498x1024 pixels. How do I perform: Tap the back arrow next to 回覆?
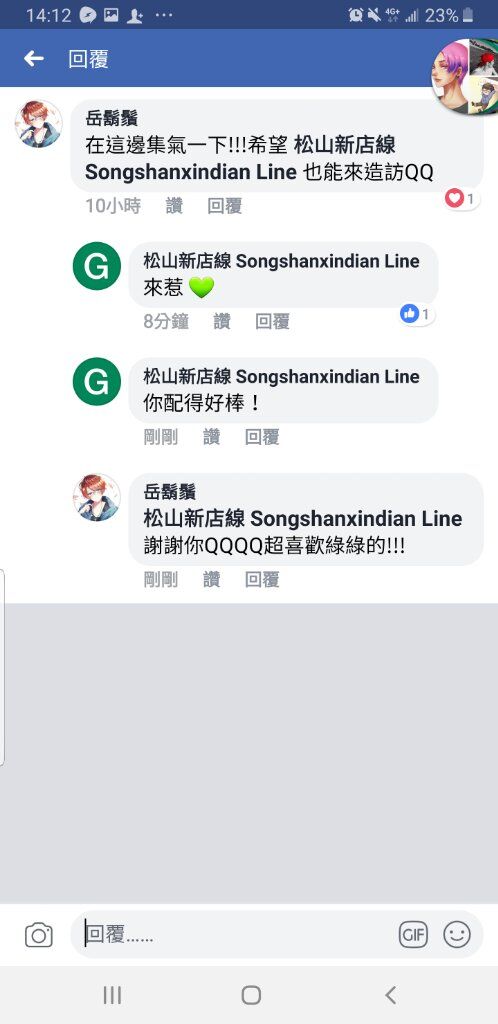[33, 59]
